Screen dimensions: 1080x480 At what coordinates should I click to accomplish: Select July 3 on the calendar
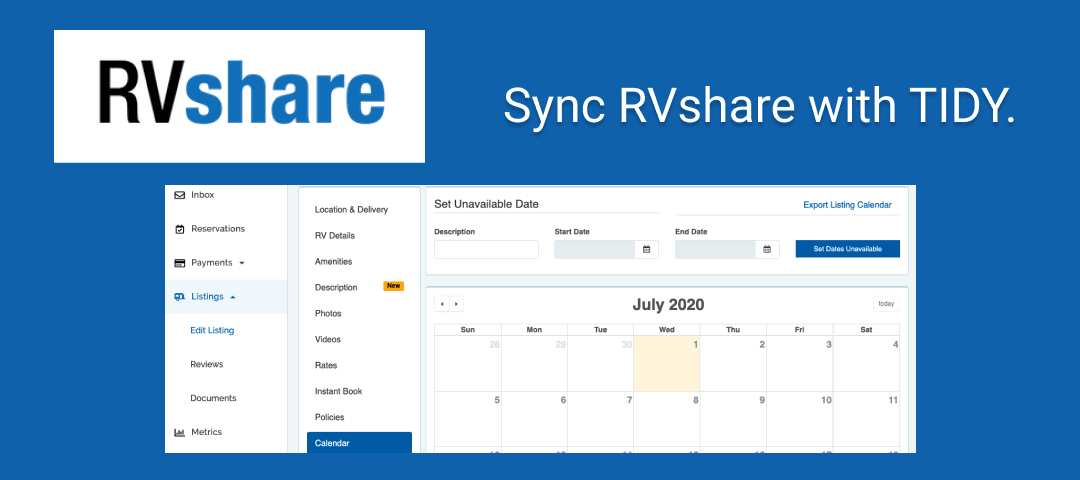800,364
